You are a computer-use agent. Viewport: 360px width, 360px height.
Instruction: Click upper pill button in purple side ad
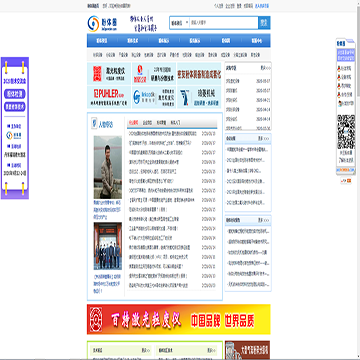[15, 94]
